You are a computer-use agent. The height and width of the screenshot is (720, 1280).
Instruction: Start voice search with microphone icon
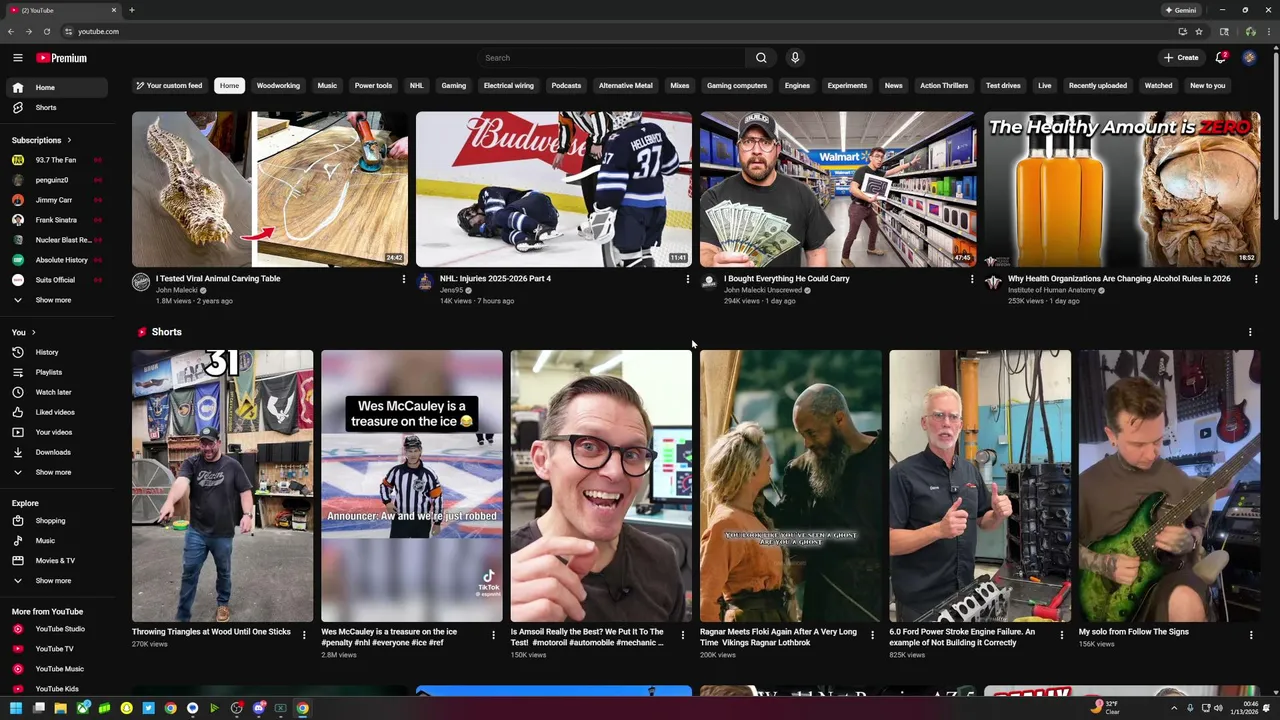(795, 58)
